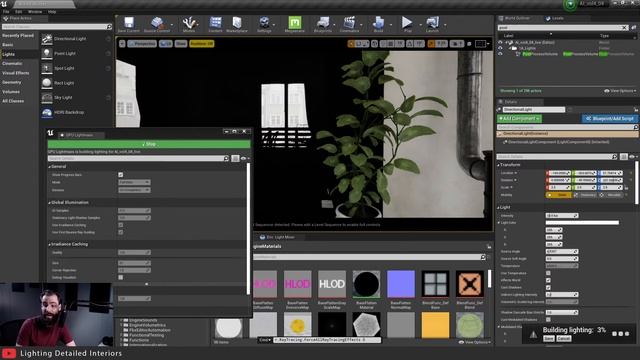Toggle visibility eye of PostProcessVolume row
This screenshot has height=360, width=640.
(x=500, y=54)
